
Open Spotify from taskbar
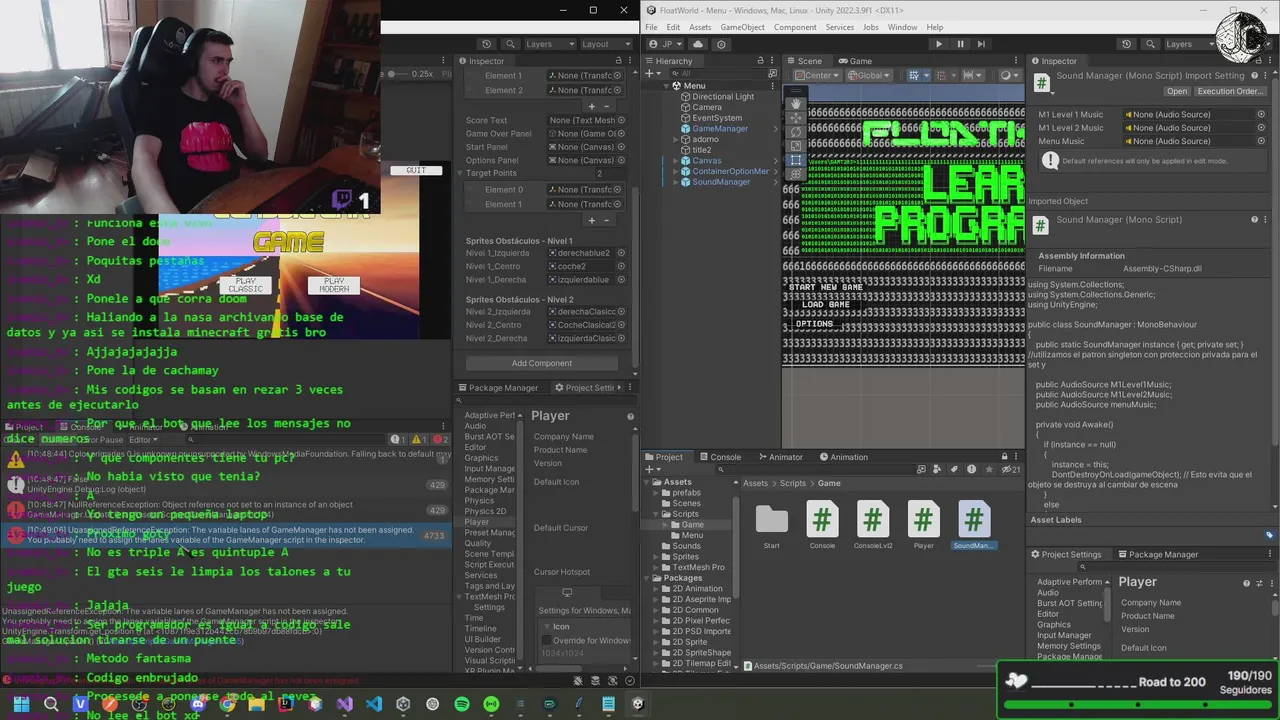point(461,704)
